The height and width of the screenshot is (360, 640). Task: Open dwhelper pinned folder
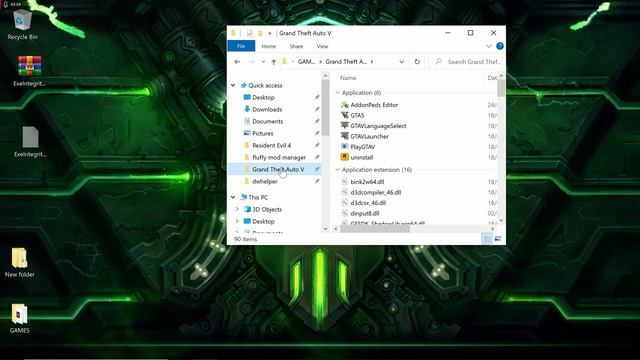264,181
